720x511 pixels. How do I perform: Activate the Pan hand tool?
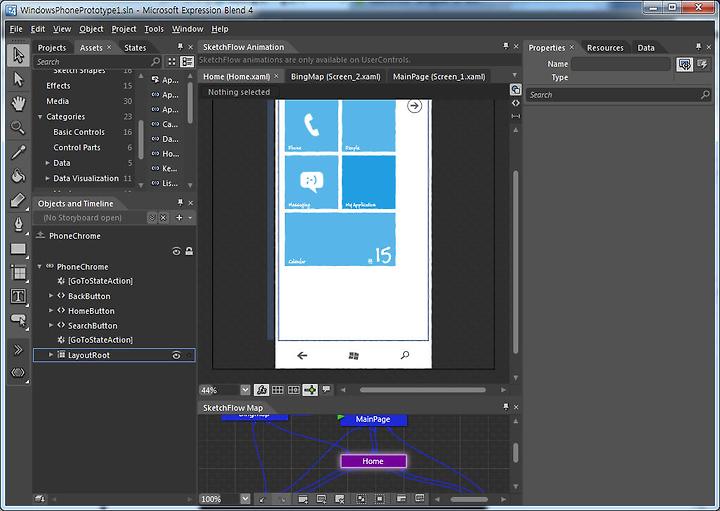18,103
